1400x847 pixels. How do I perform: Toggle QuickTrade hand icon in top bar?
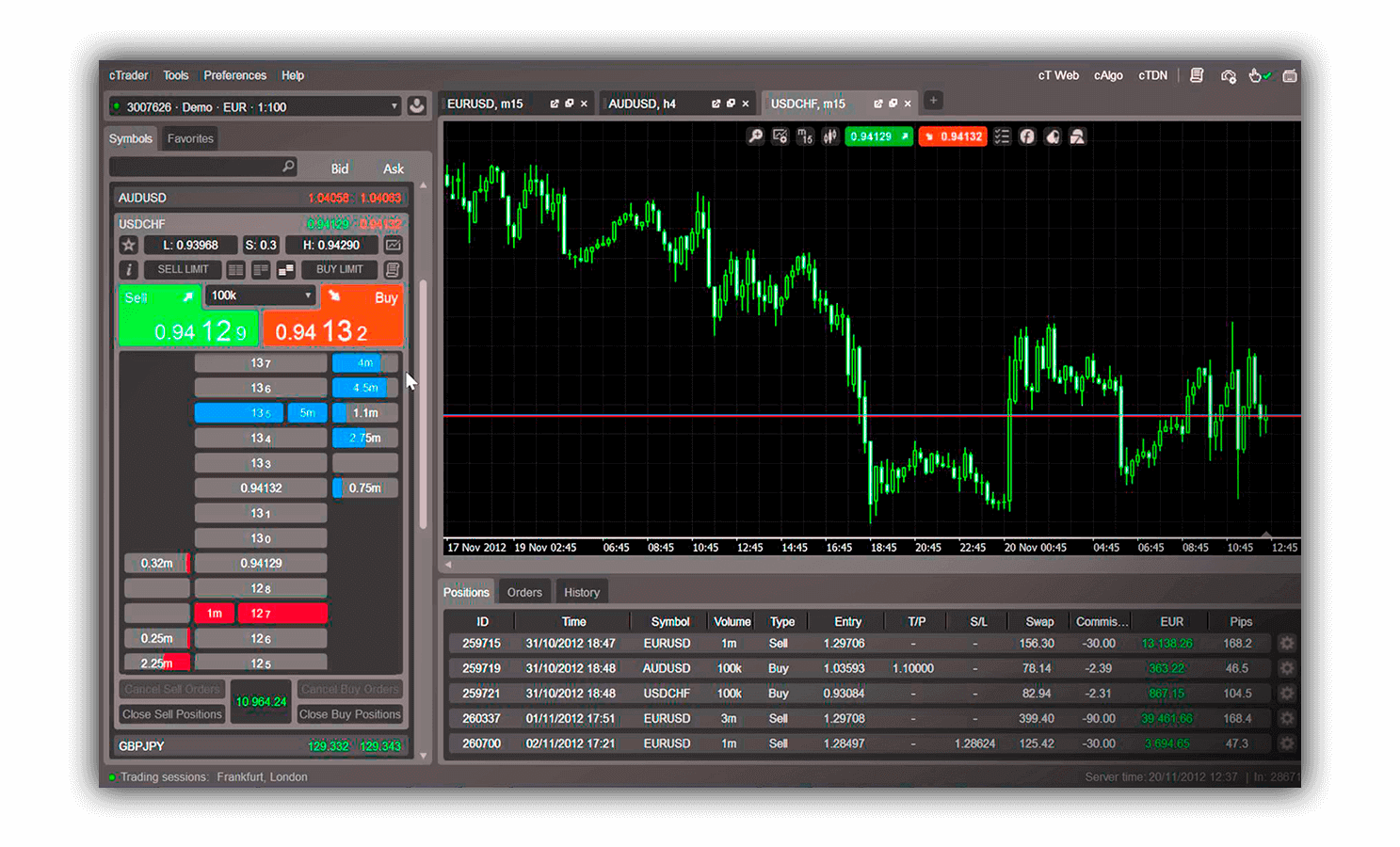[1258, 75]
